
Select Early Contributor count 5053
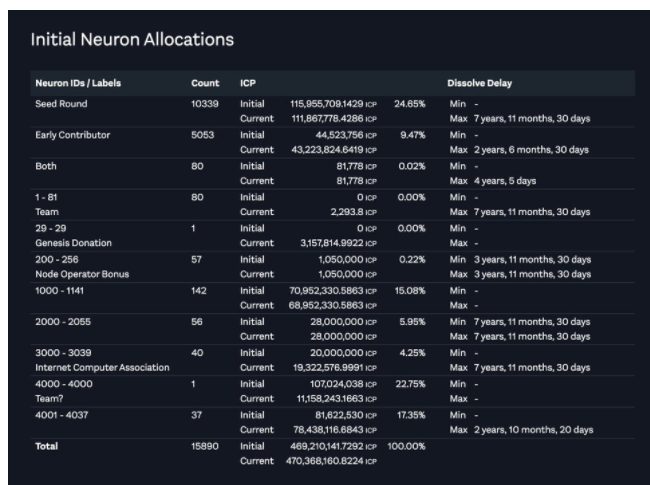pos(203,135)
